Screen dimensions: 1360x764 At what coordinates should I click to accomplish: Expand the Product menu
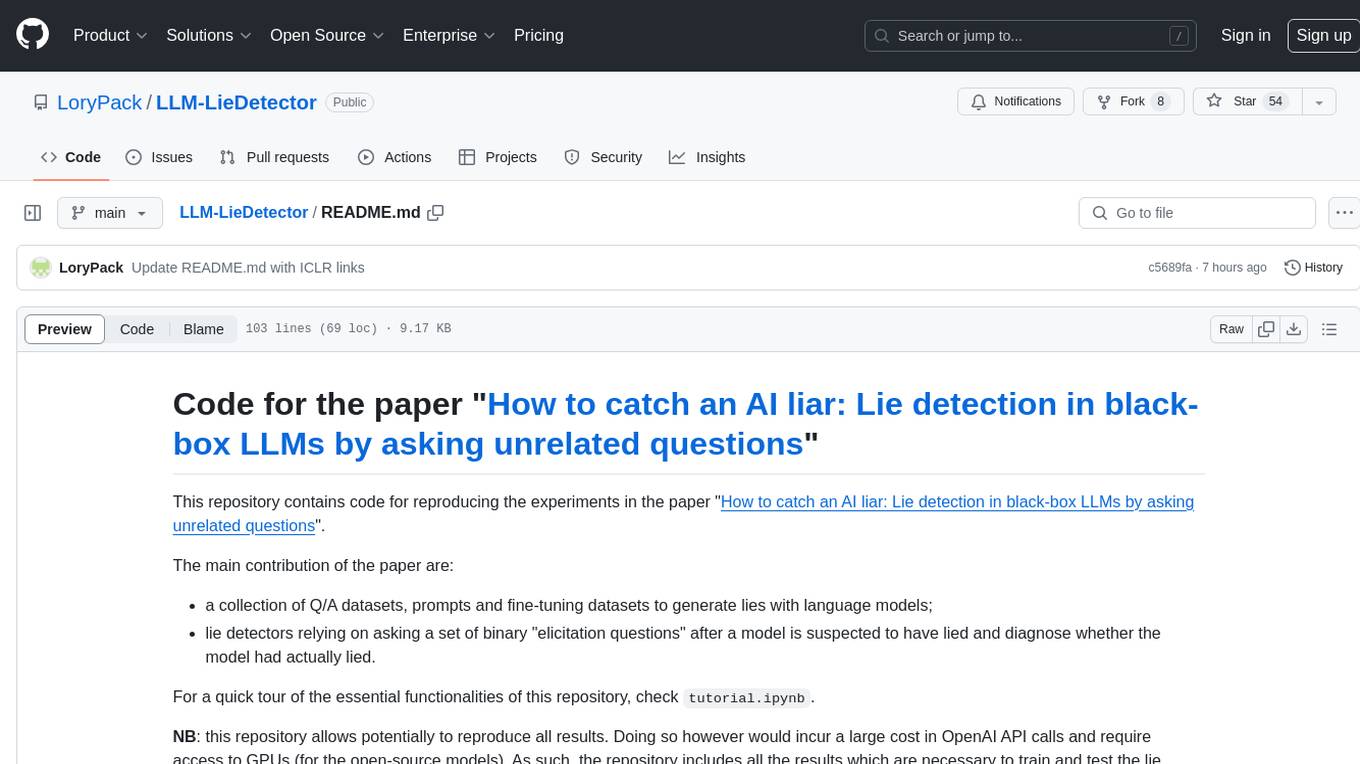[110, 35]
